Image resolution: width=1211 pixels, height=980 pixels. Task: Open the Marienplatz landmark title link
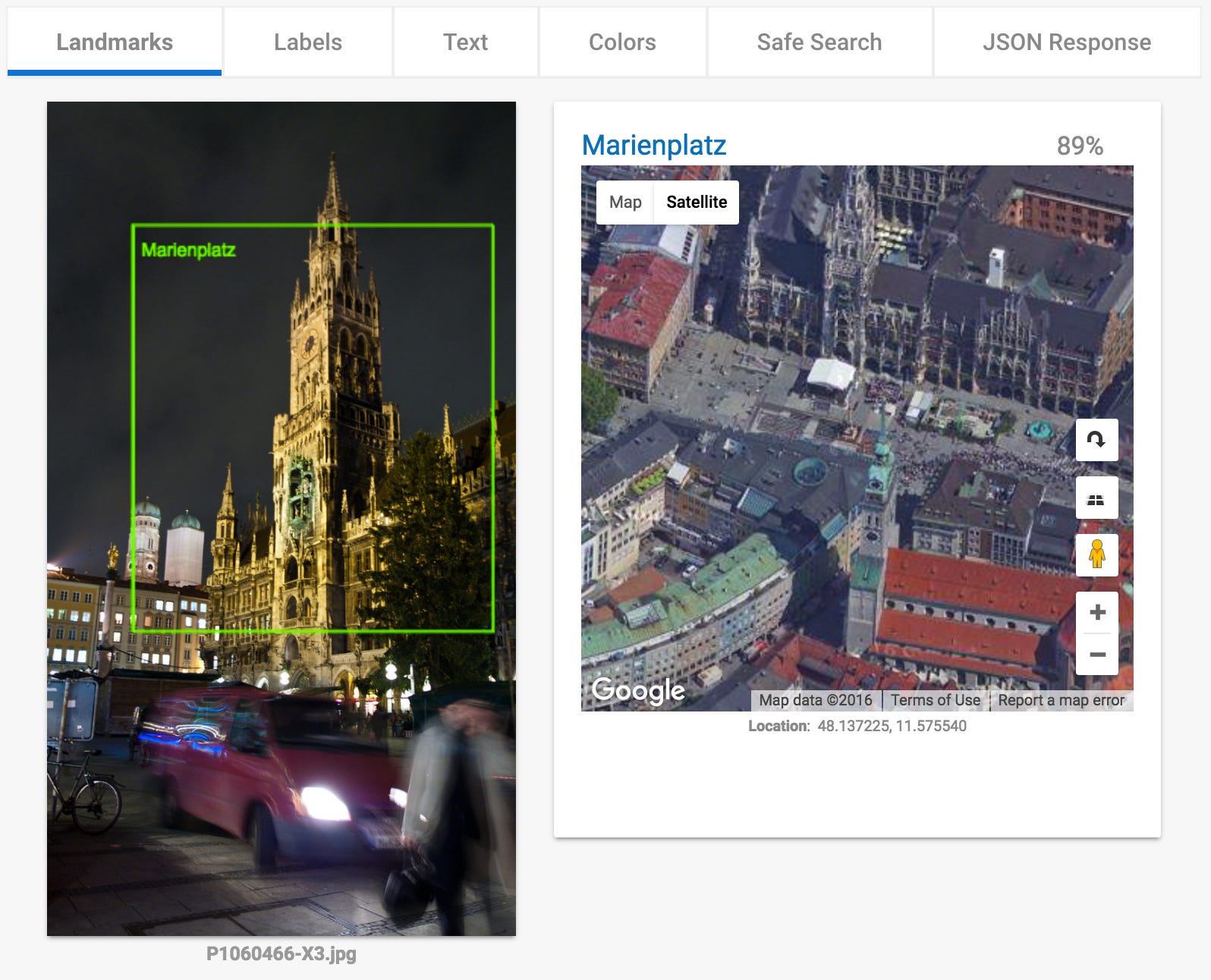point(654,145)
